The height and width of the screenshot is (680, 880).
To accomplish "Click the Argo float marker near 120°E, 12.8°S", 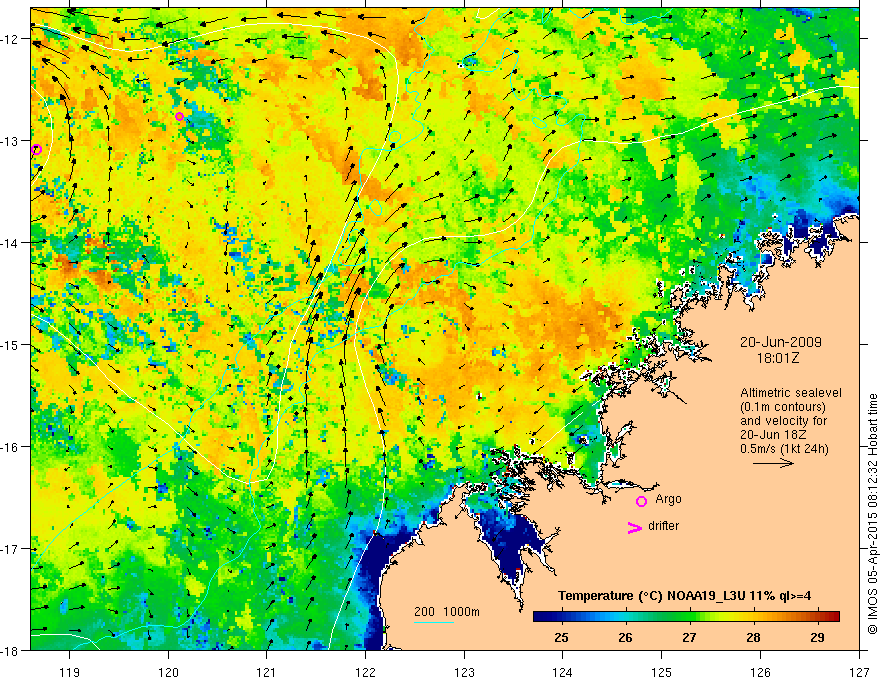I will 180,116.
